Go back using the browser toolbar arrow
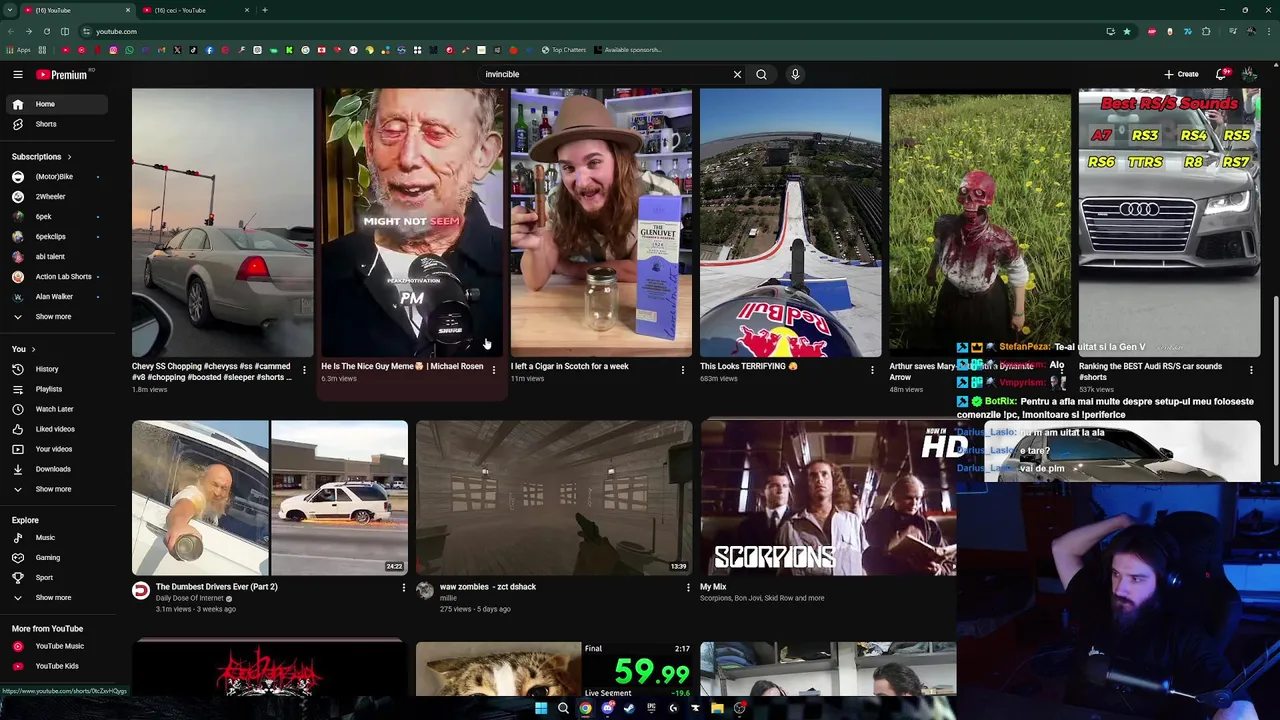The height and width of the screenshot is (720, 1280). point(10,32)
